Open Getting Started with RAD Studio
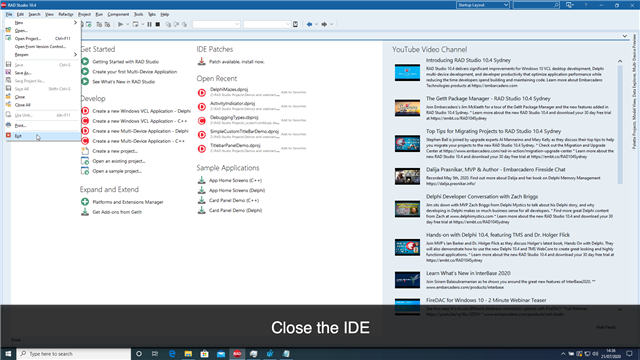The width and height of the screenshot is (640, 360). (x=125, y=62)
